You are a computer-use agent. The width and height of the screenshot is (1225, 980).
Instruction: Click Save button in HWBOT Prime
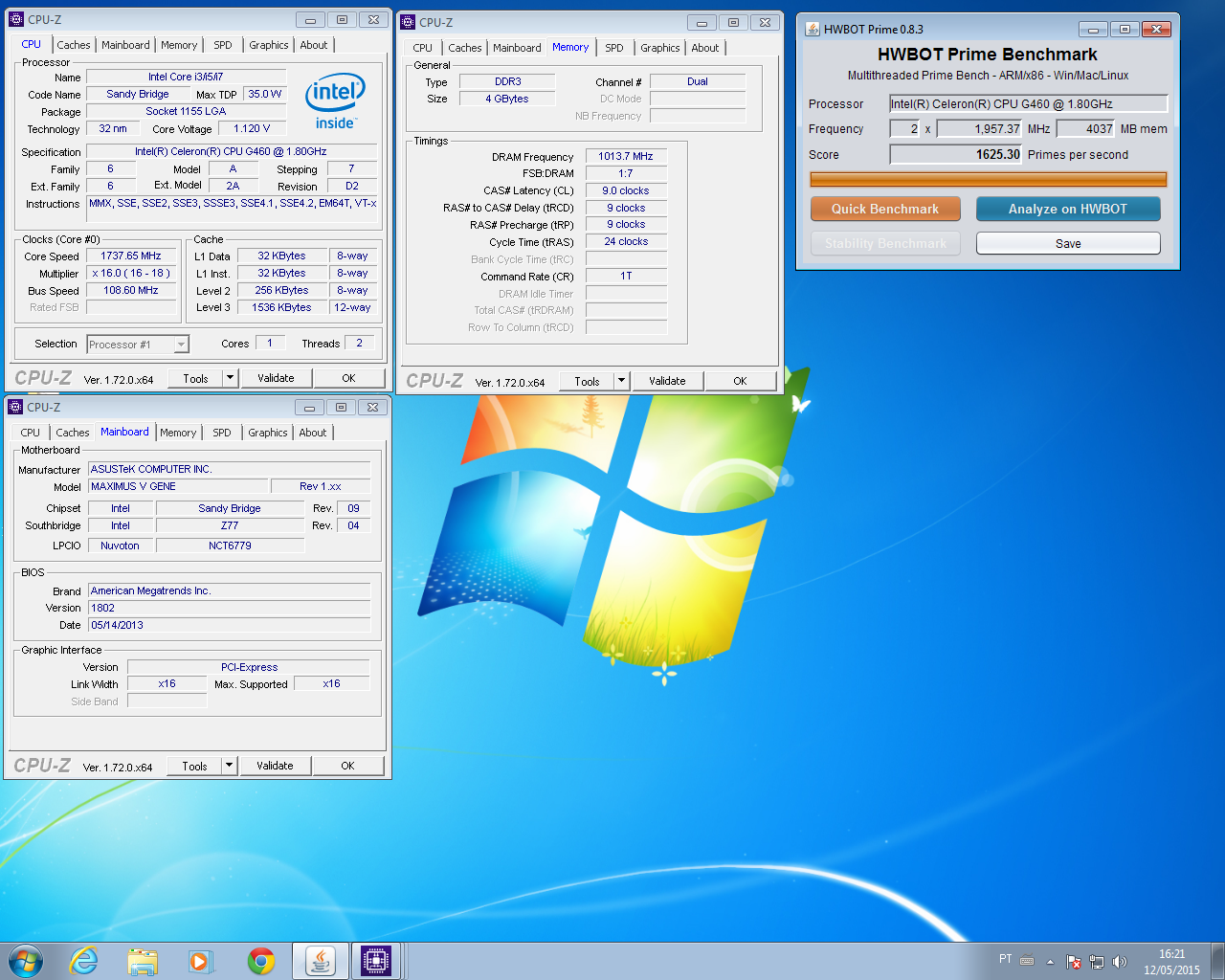pos(1068,244)
